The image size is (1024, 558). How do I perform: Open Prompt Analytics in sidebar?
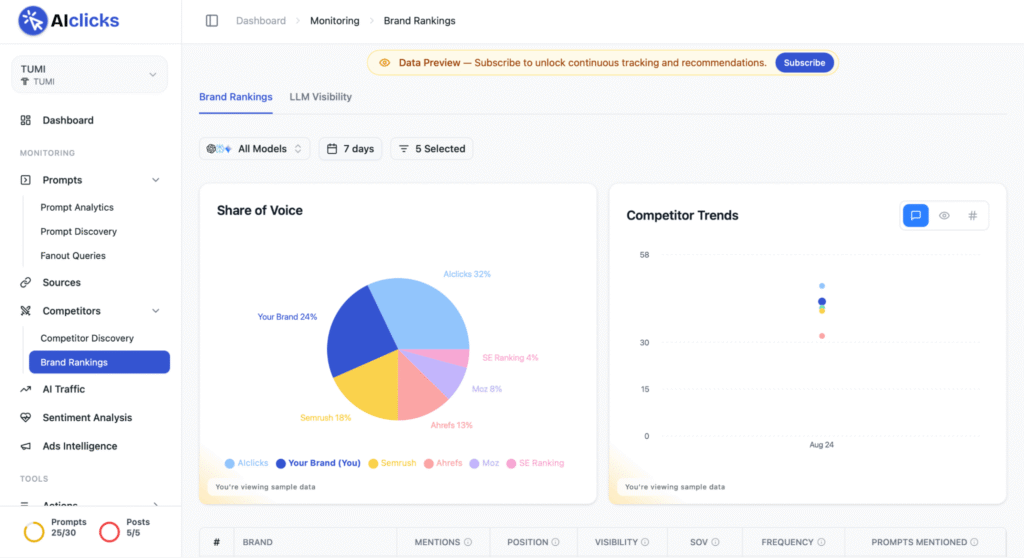point(77,207)
